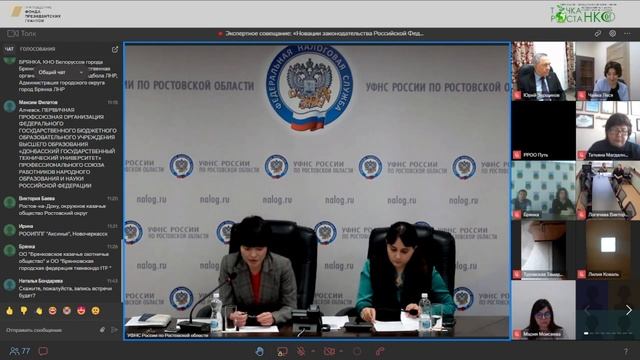Copy meeting invite link icon
640x360 pixels.
[598, 34]
